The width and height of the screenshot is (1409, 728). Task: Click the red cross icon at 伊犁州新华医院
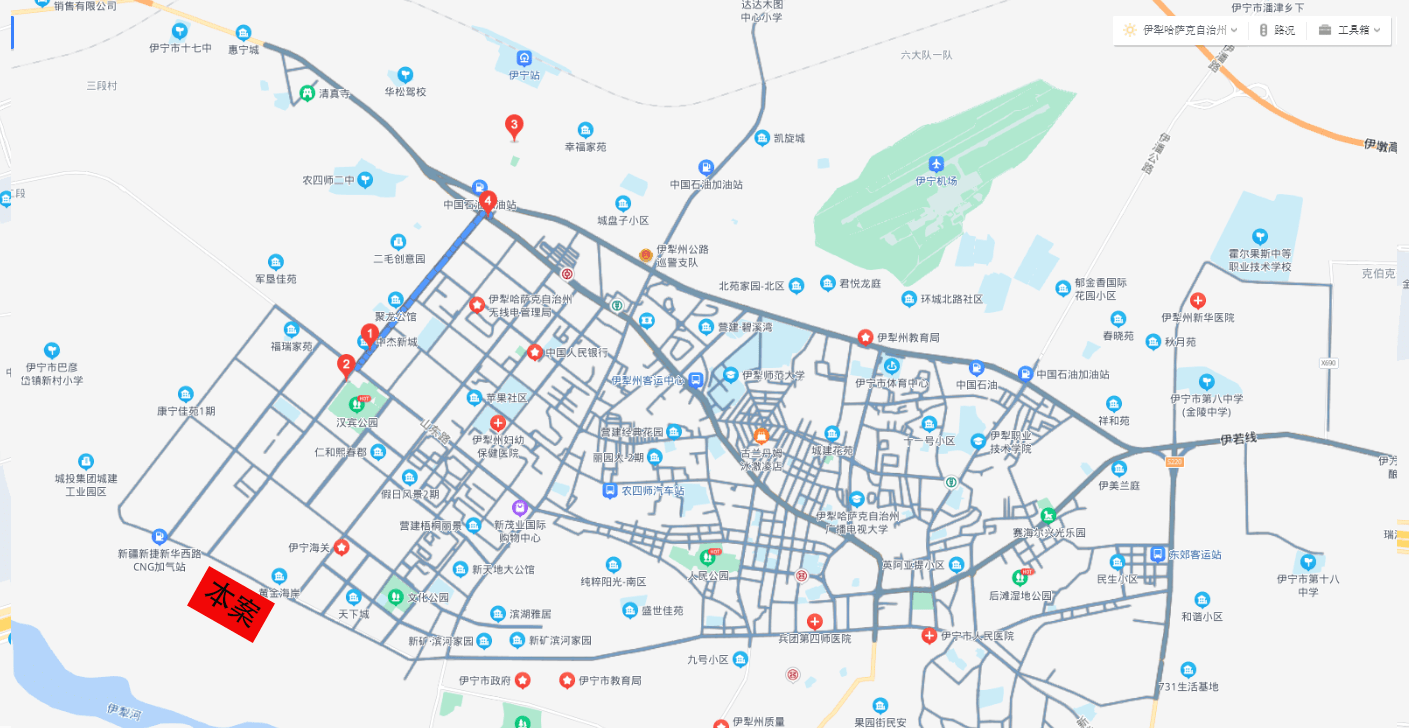pyautogui.click(x=1197, y=300)
